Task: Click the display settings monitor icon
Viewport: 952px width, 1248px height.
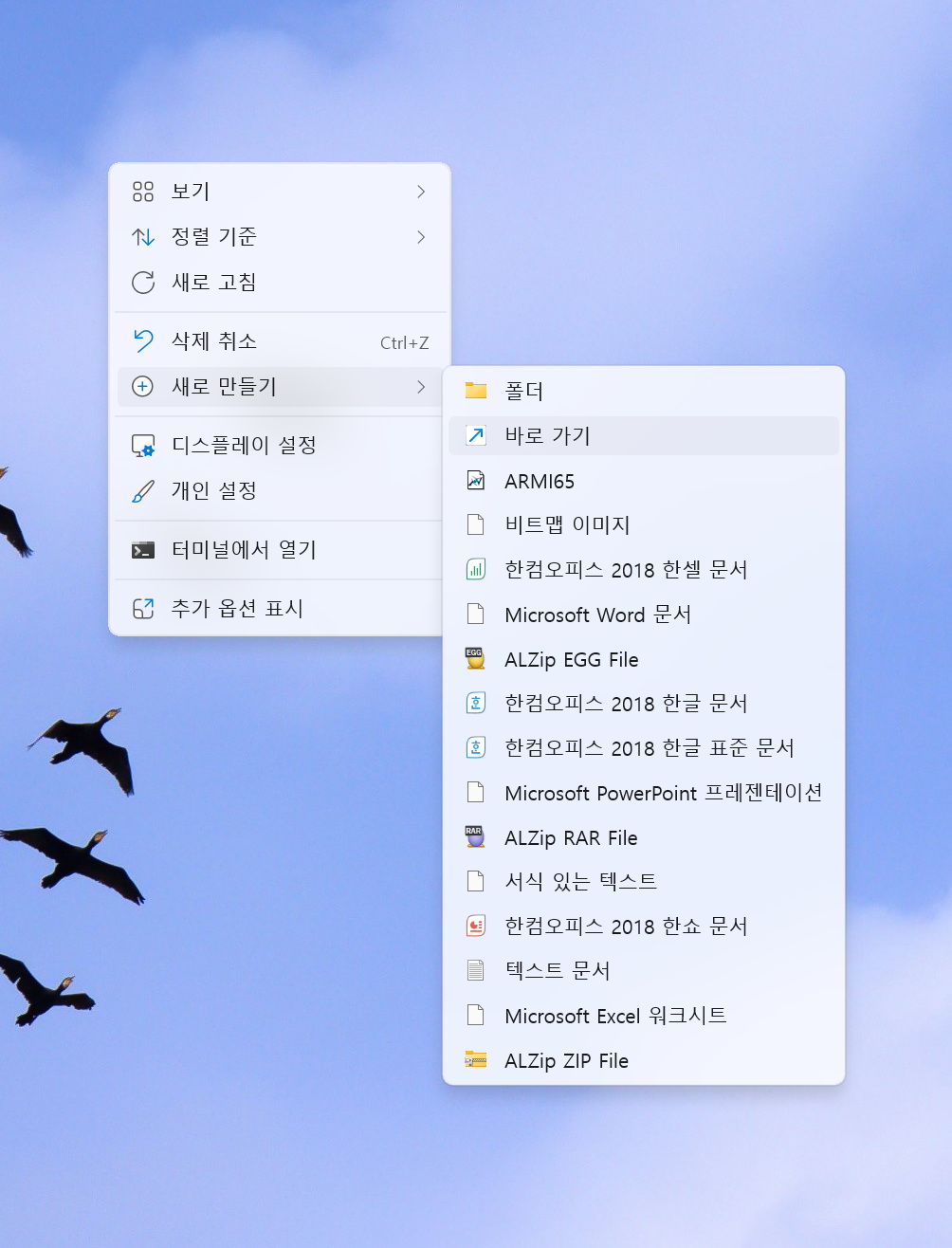Action: (143, 446)
